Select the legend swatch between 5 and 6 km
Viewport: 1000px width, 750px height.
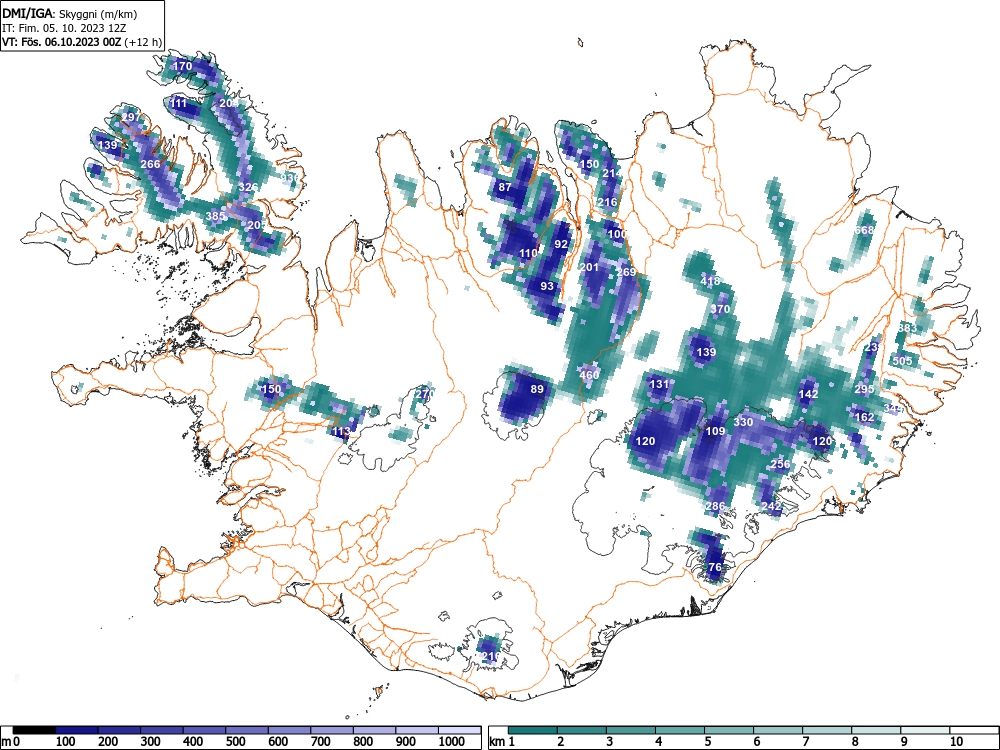coord(729,730)
